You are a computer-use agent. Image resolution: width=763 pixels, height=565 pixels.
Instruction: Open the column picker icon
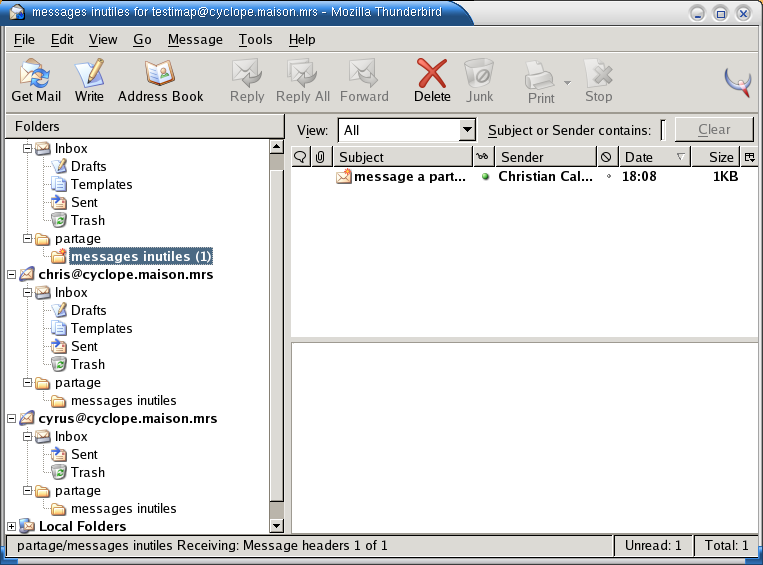click(749, 157)
